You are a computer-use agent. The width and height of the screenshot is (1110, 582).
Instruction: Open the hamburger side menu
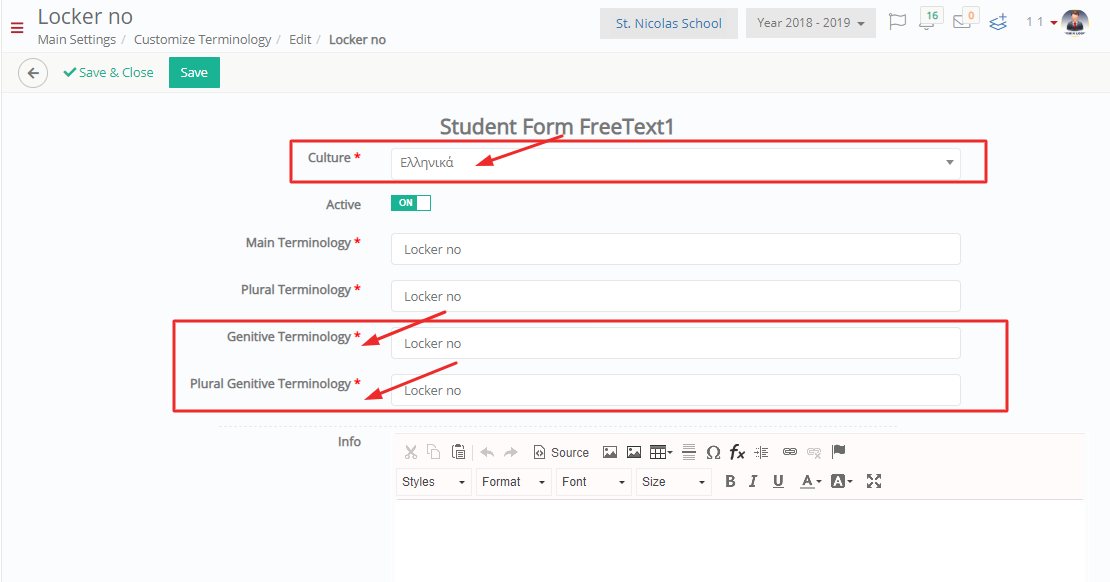coord(17,28)
